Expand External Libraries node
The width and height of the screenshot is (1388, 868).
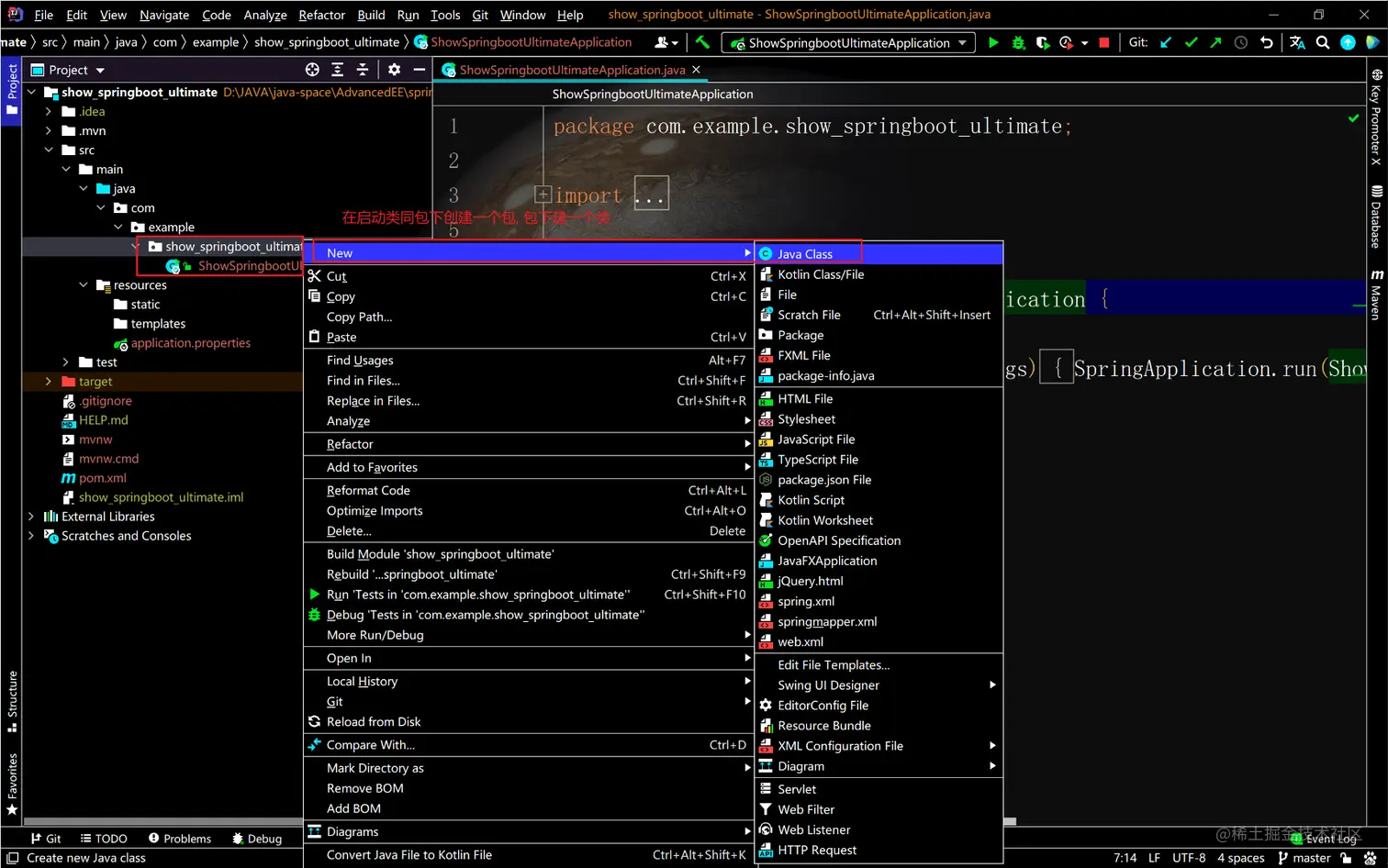[31, 516]
